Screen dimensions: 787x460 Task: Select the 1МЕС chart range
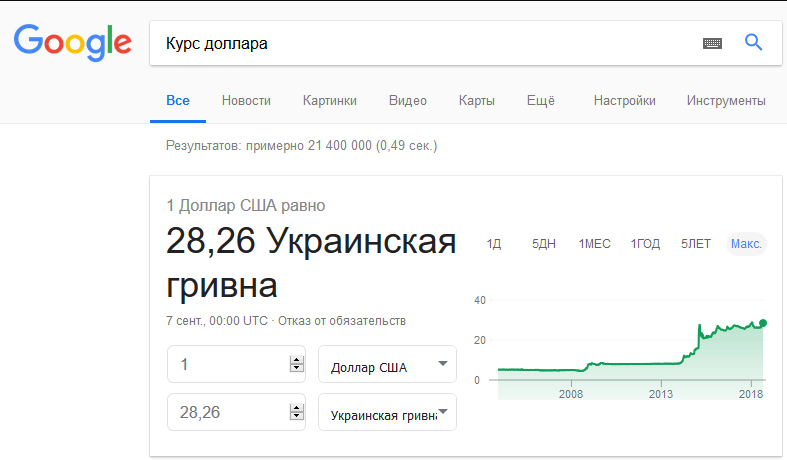click(x=594, y=244)
